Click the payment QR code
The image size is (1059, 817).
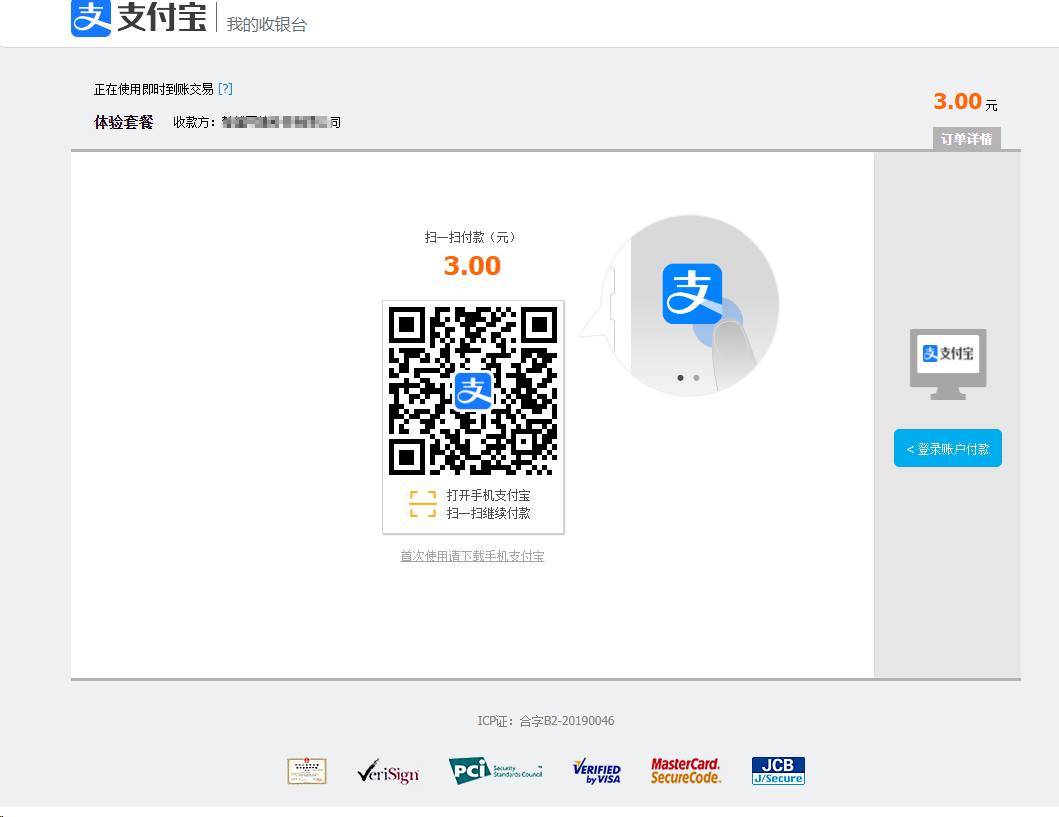point(473,390)
